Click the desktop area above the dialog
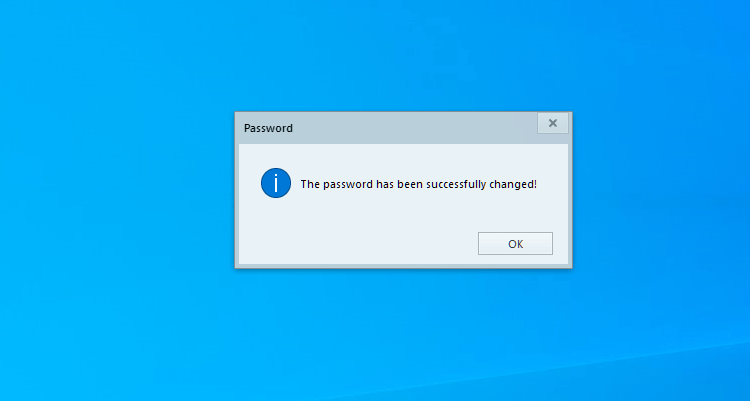Viewport: 750px width, 401px height. click(x=403, y=55)
